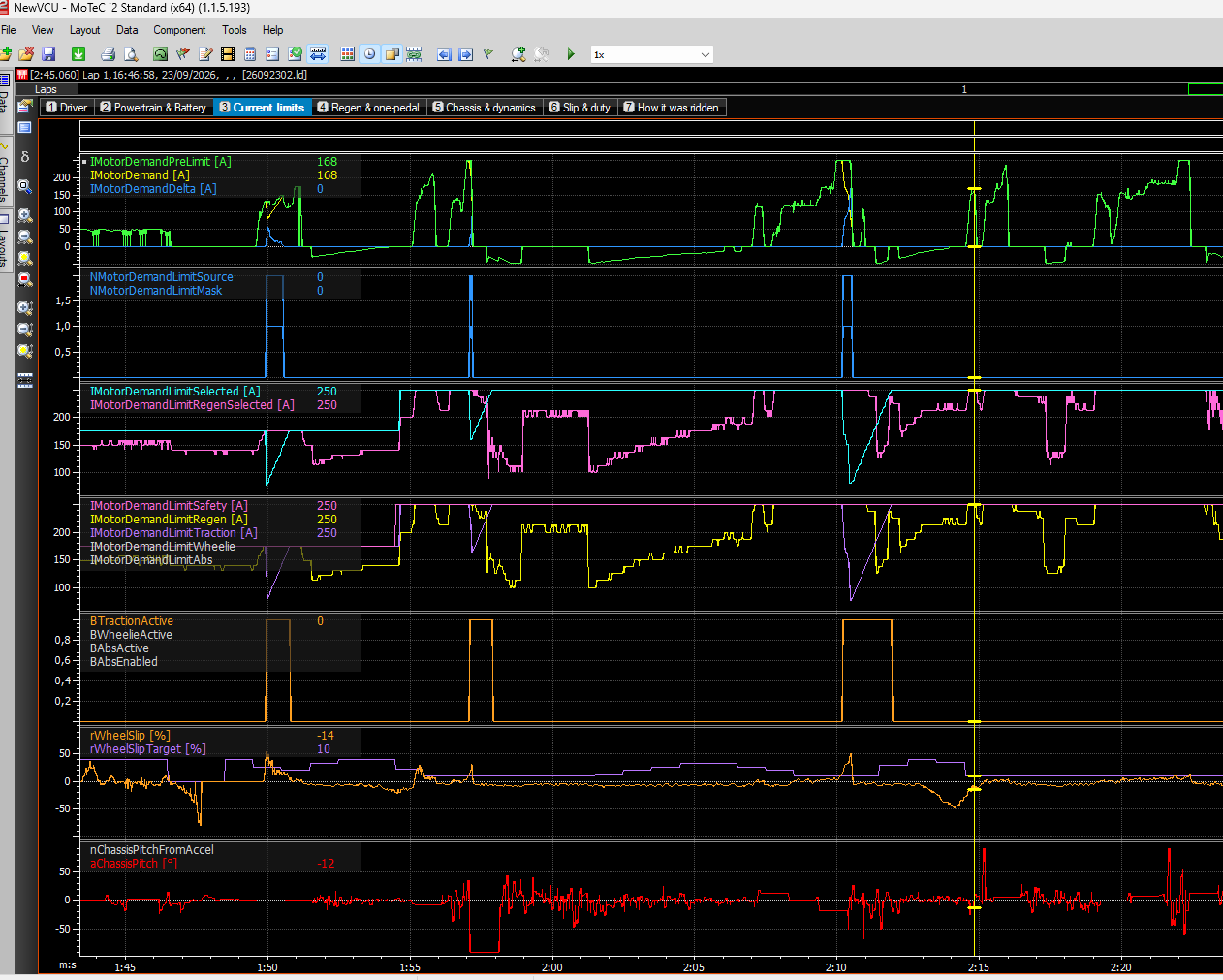Image resolution: width=1223 pixels, height=980 pixels.
Task: Click the chain link sync icon
Action: tap(415, 54)
